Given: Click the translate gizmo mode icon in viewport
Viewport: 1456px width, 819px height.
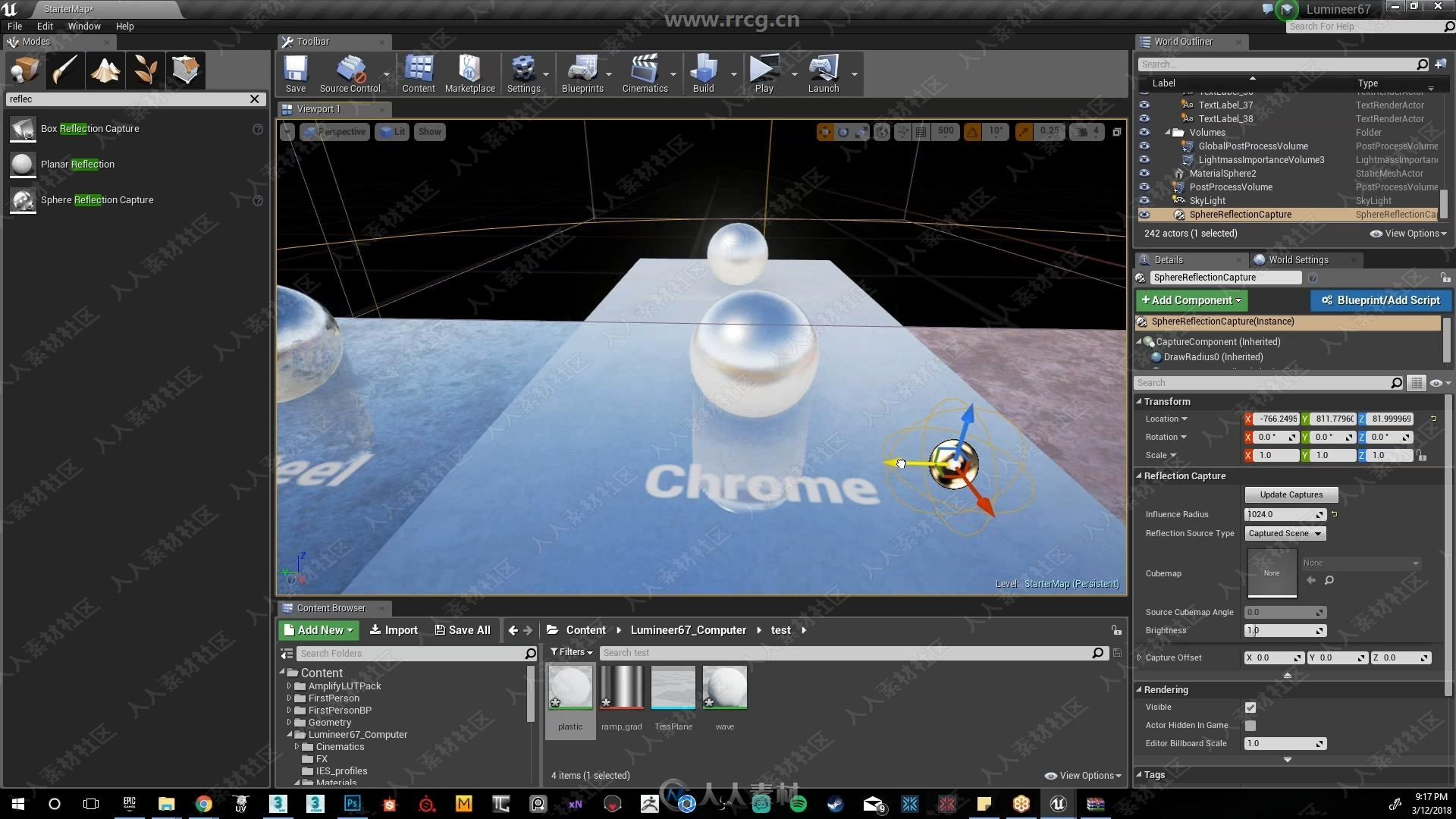Looking at the screenshot, I should coord(824,132).
